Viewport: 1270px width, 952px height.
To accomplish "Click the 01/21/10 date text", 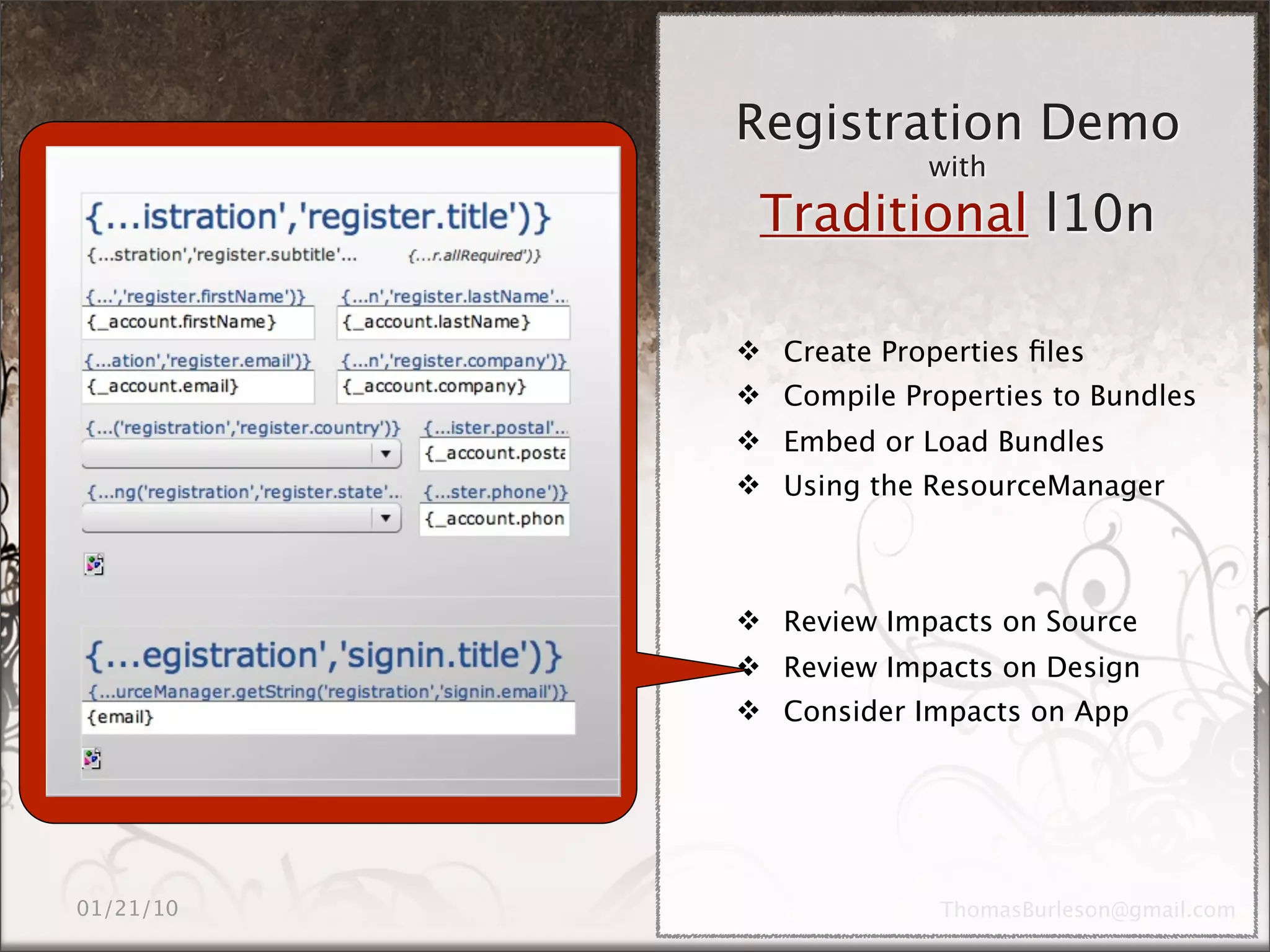I will [127, 909].
